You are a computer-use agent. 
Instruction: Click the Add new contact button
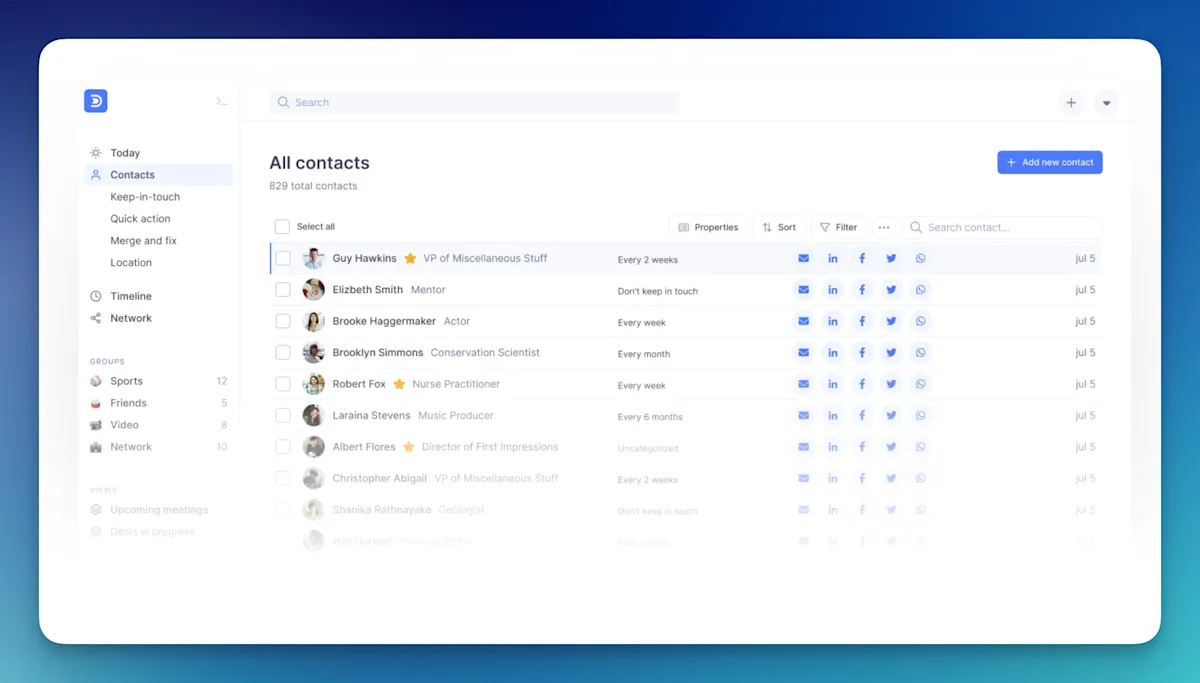click(x=1050, y=162)
